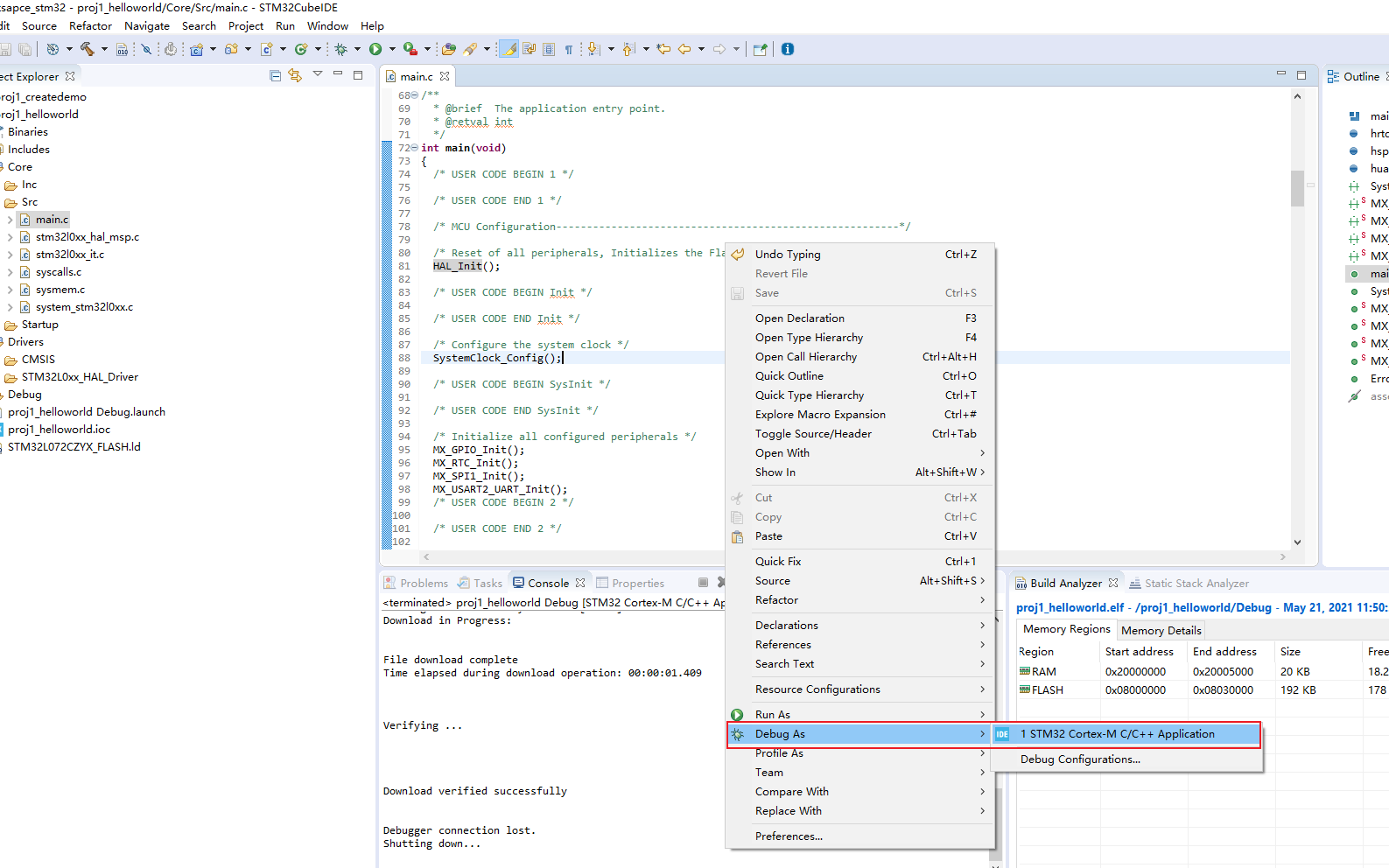
Task: Select Debug As in context menu
Action: tap(860, 734)
